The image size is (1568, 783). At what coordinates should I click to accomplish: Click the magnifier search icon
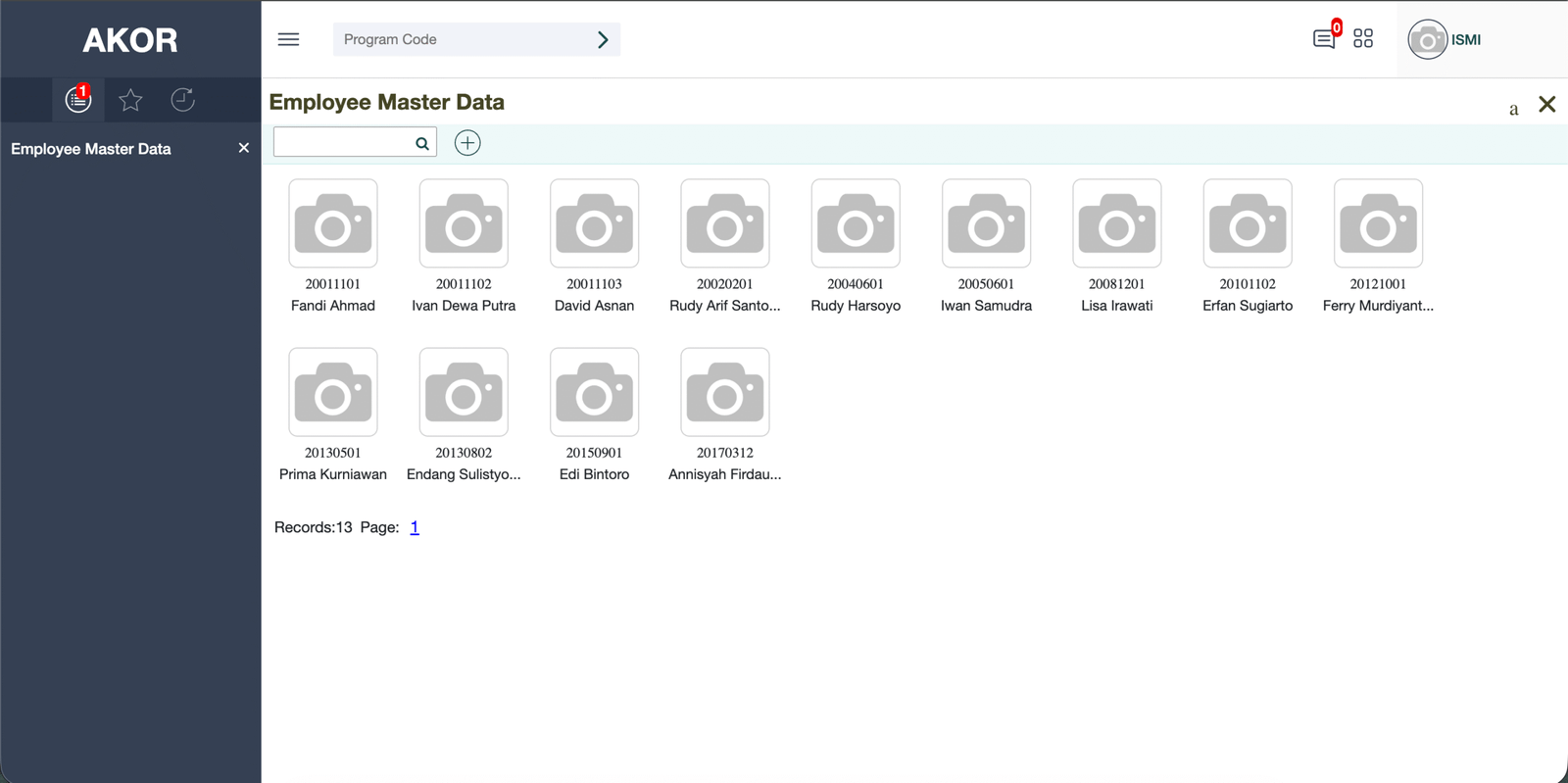(422, 144)
